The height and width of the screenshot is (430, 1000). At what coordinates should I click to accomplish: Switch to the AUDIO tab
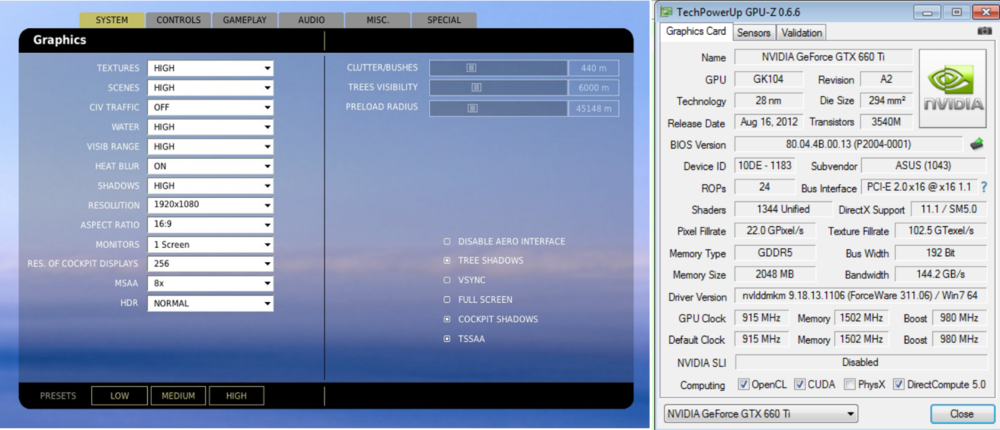311,20
